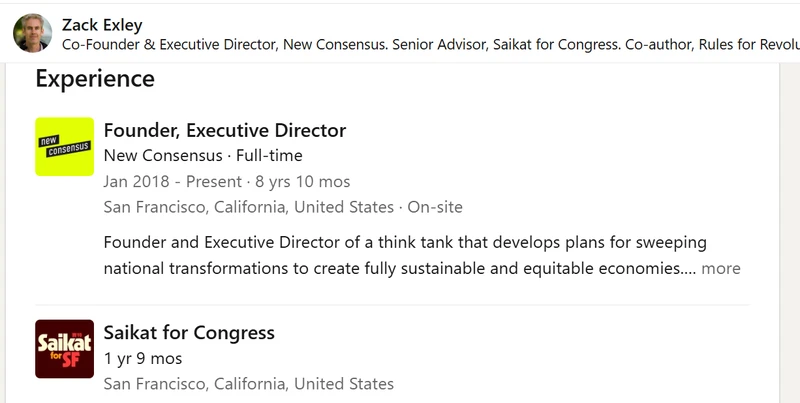Click the "1 yr 9 mos" duration
Viewport: 800px width, 403px height.
[143, 359]
